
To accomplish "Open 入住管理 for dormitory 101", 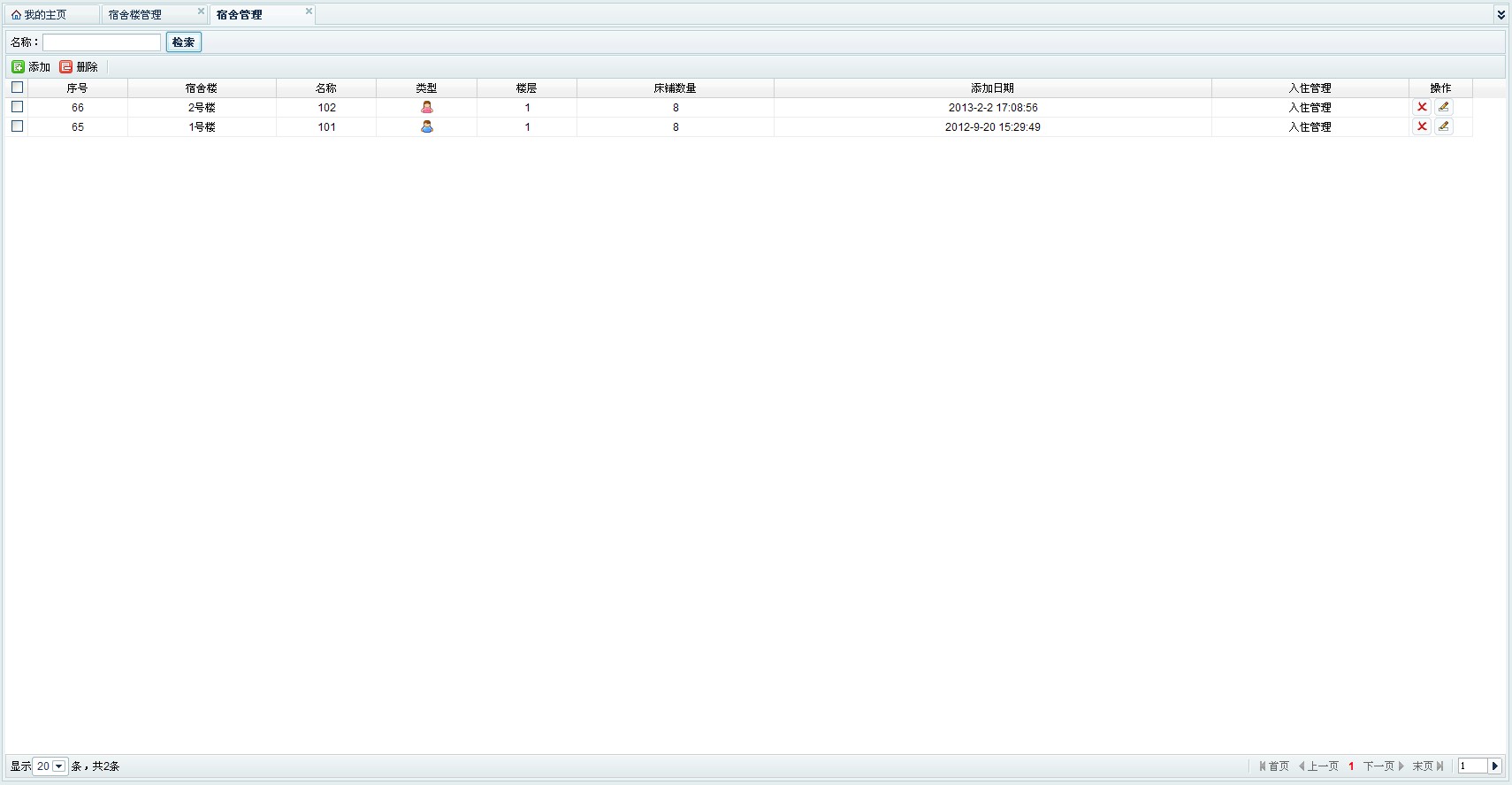I will 1310,127.
